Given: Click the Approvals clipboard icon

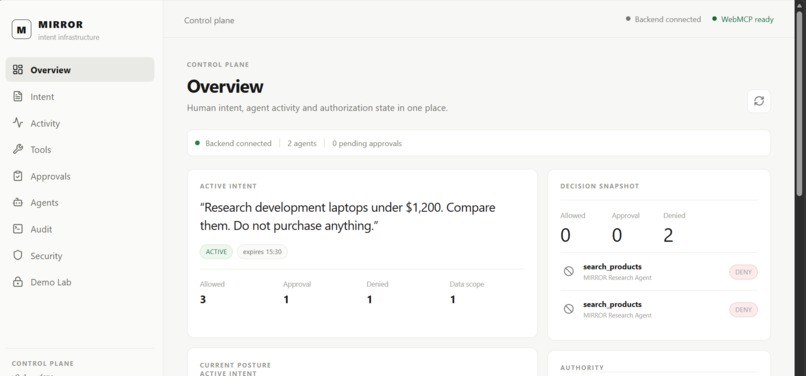Looking at the screenshot, I should pos(18,176).
